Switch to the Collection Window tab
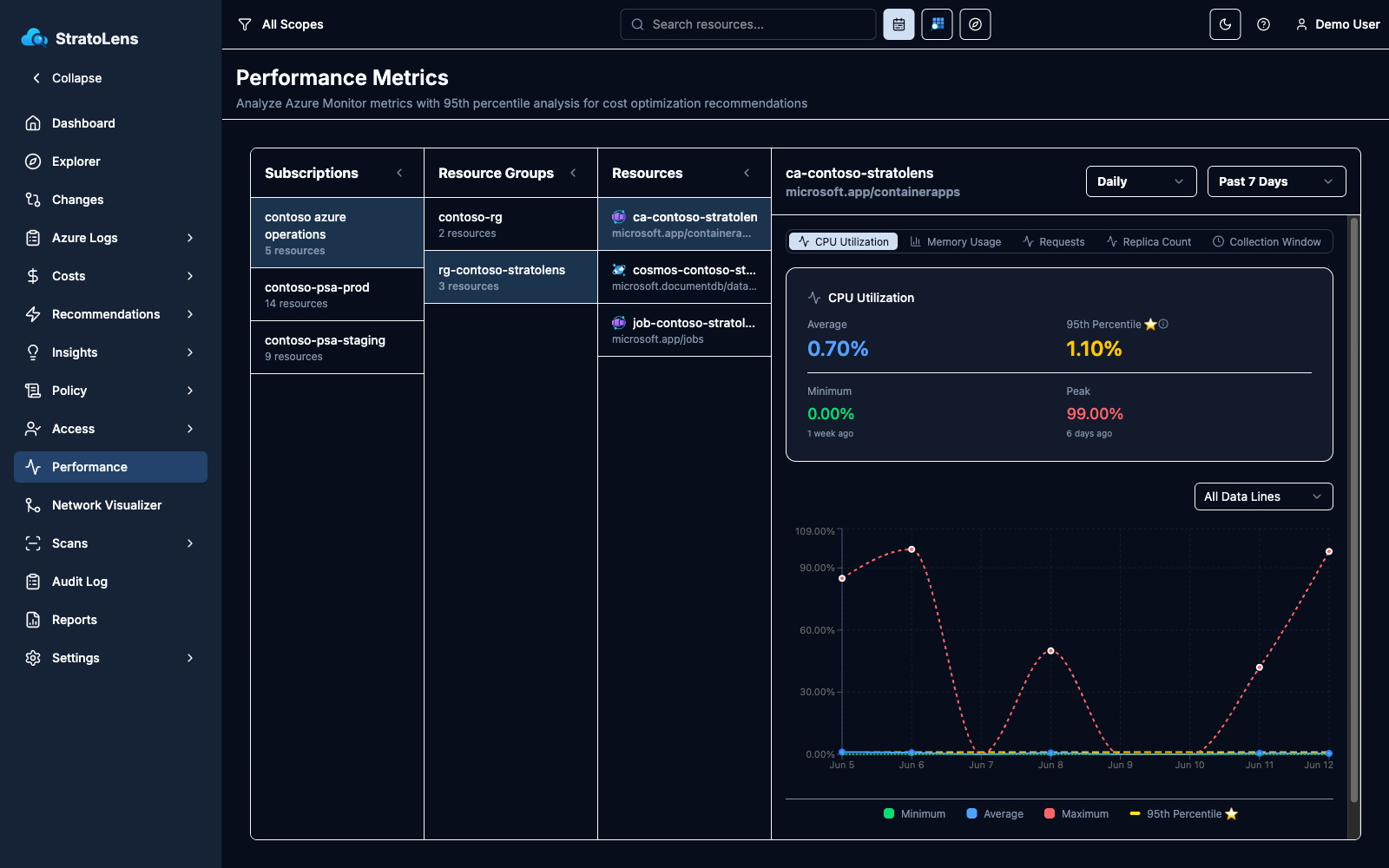Viewport: 1389px width, 868px height. pos(1267,242)
